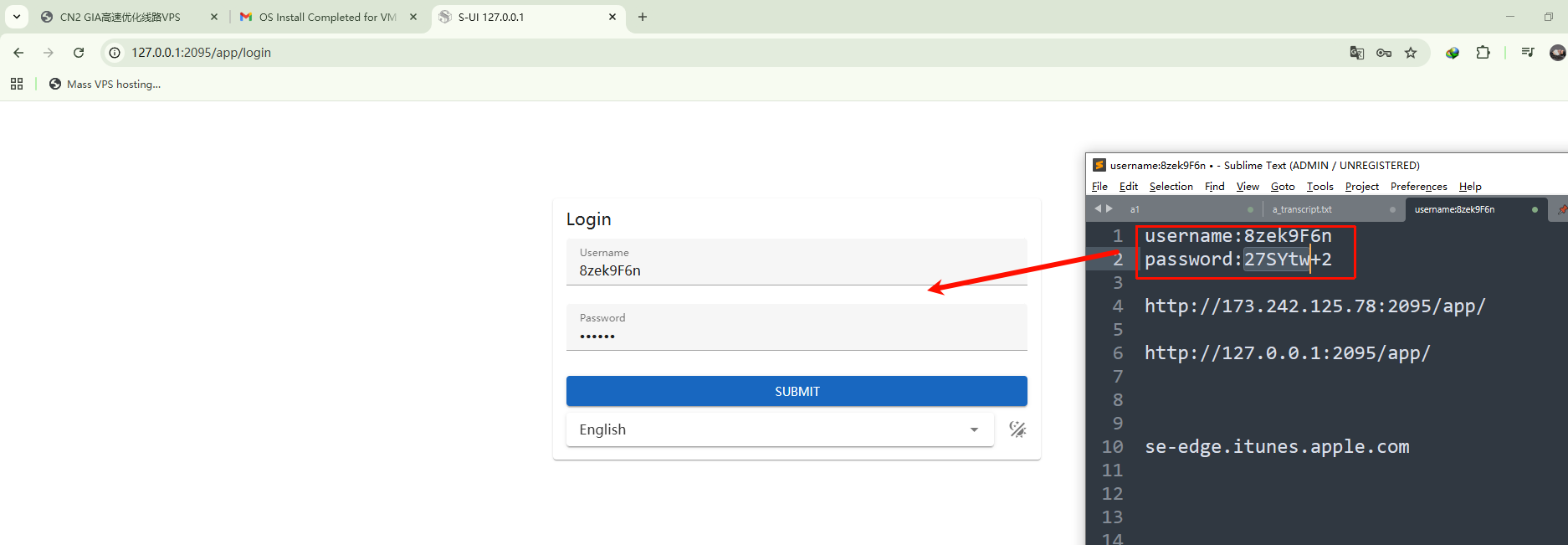Open the apps grid in bookmarks bar
1568x545 pixels.
click(17, 84)
